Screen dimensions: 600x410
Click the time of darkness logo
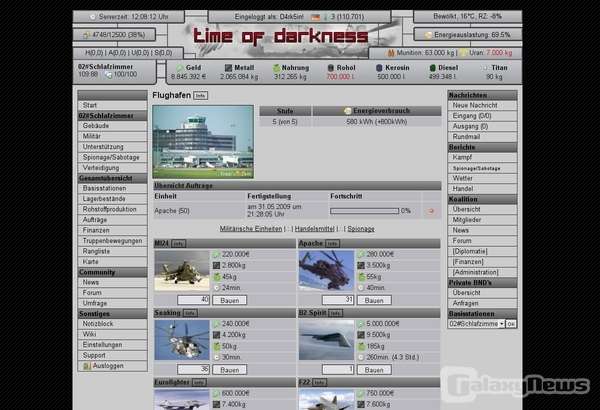[x=280, y=36]
